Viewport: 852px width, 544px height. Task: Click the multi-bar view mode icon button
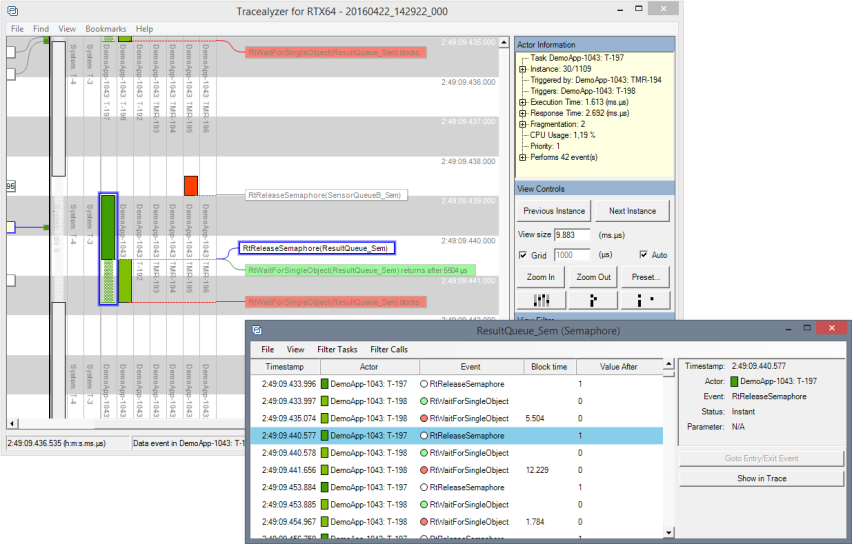(541, 300)
